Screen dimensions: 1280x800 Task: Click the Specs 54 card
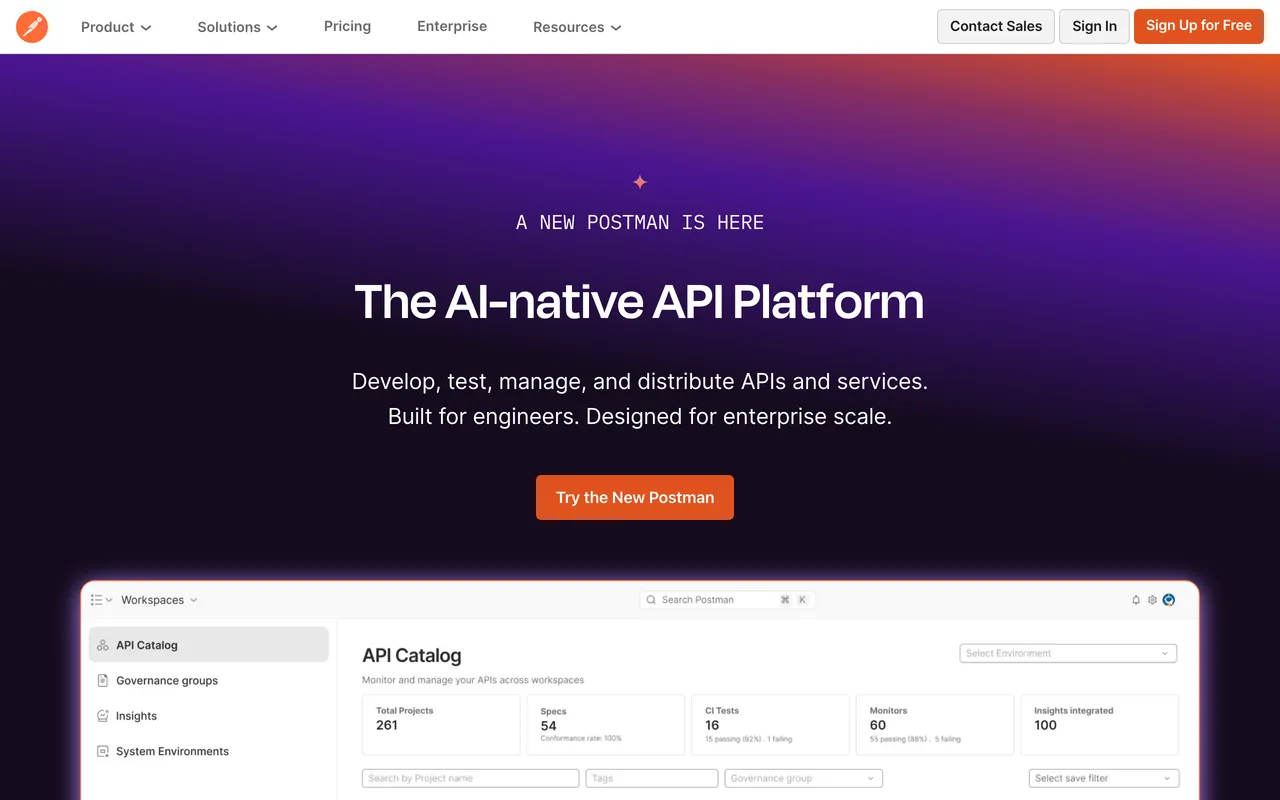[605, 725]
